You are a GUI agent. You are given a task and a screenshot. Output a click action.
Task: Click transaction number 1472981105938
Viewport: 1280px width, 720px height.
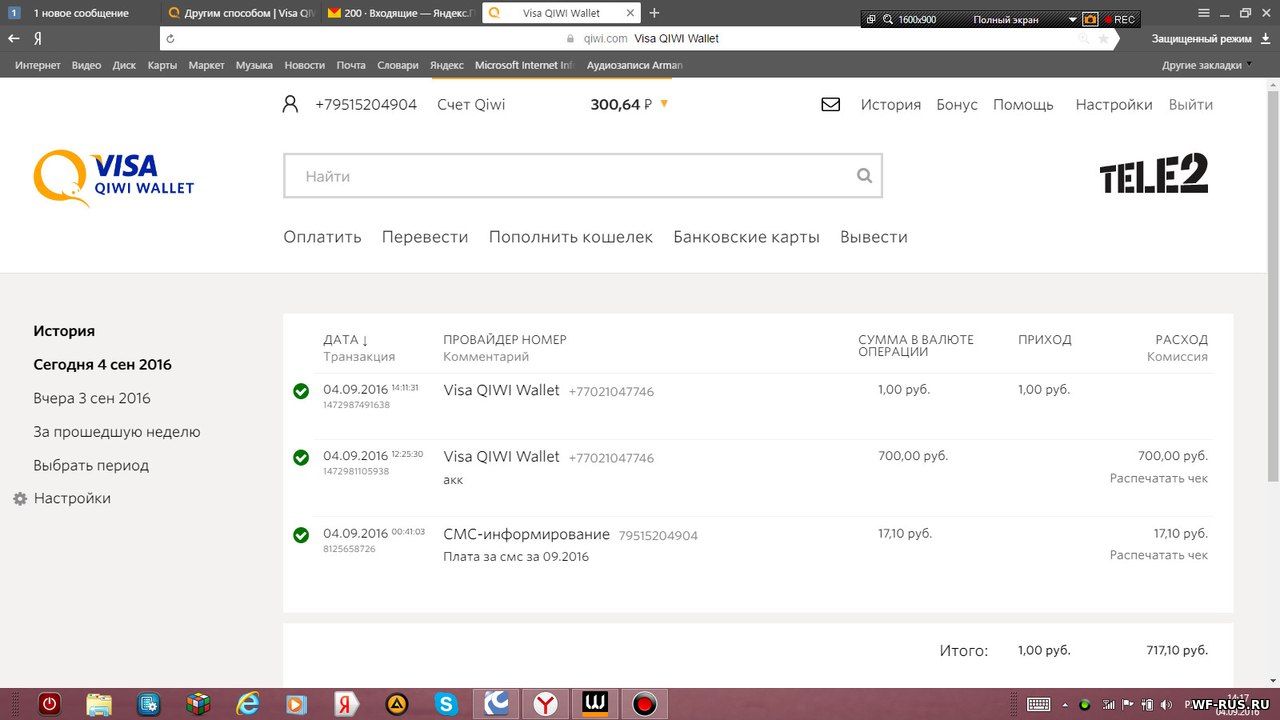[356, 471]
